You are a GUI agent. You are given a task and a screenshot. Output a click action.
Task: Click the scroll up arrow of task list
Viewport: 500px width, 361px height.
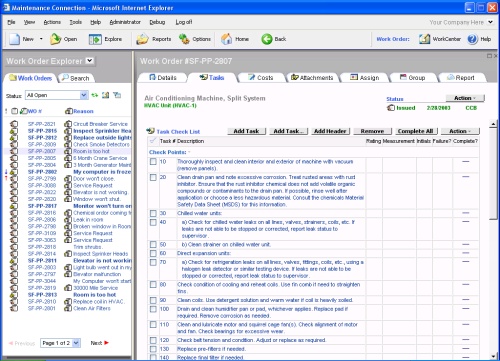pos(493,124)
